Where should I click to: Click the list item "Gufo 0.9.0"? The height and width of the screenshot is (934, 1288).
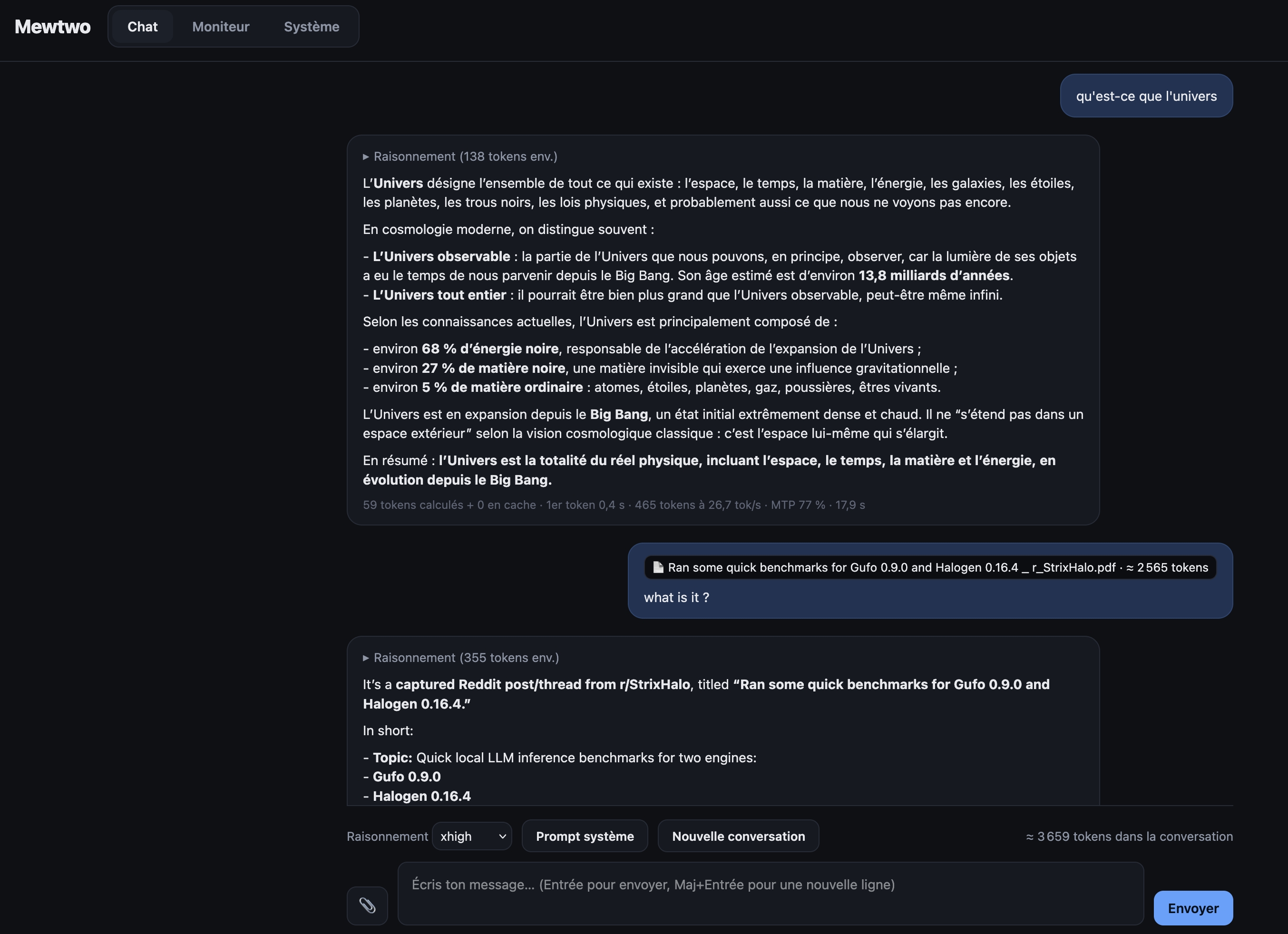407,777
